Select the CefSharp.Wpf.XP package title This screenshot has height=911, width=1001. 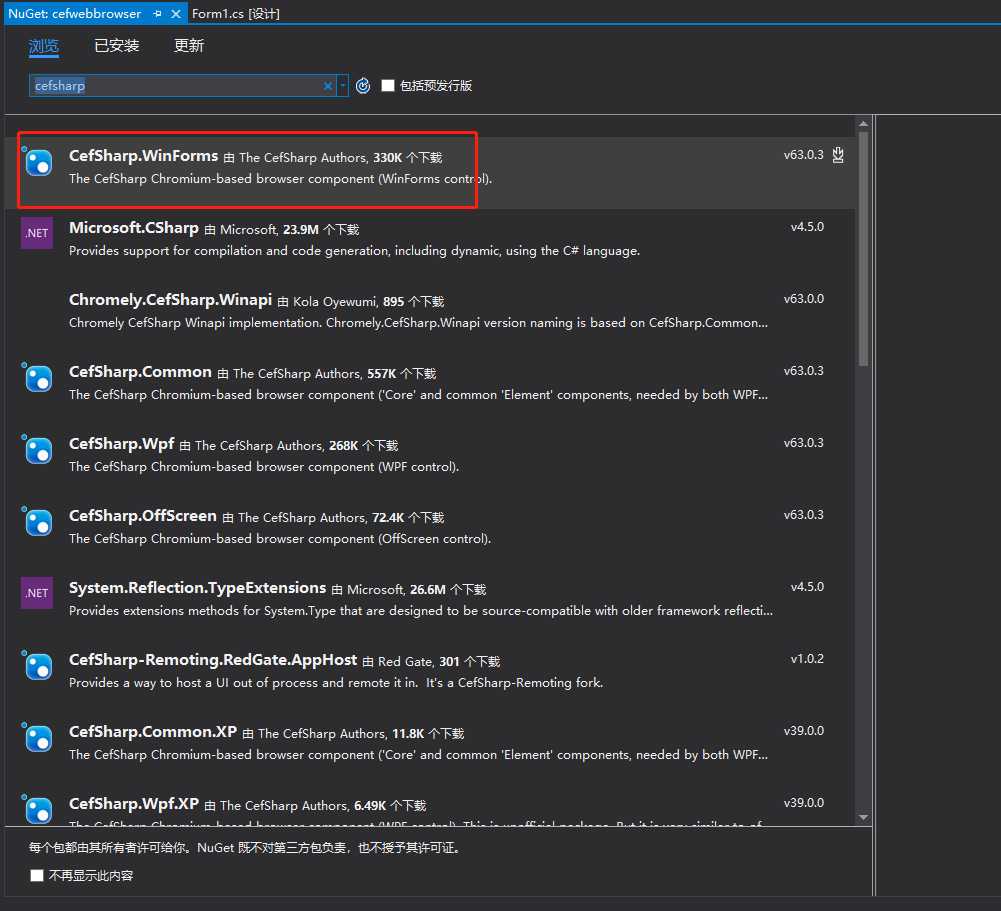133,804
